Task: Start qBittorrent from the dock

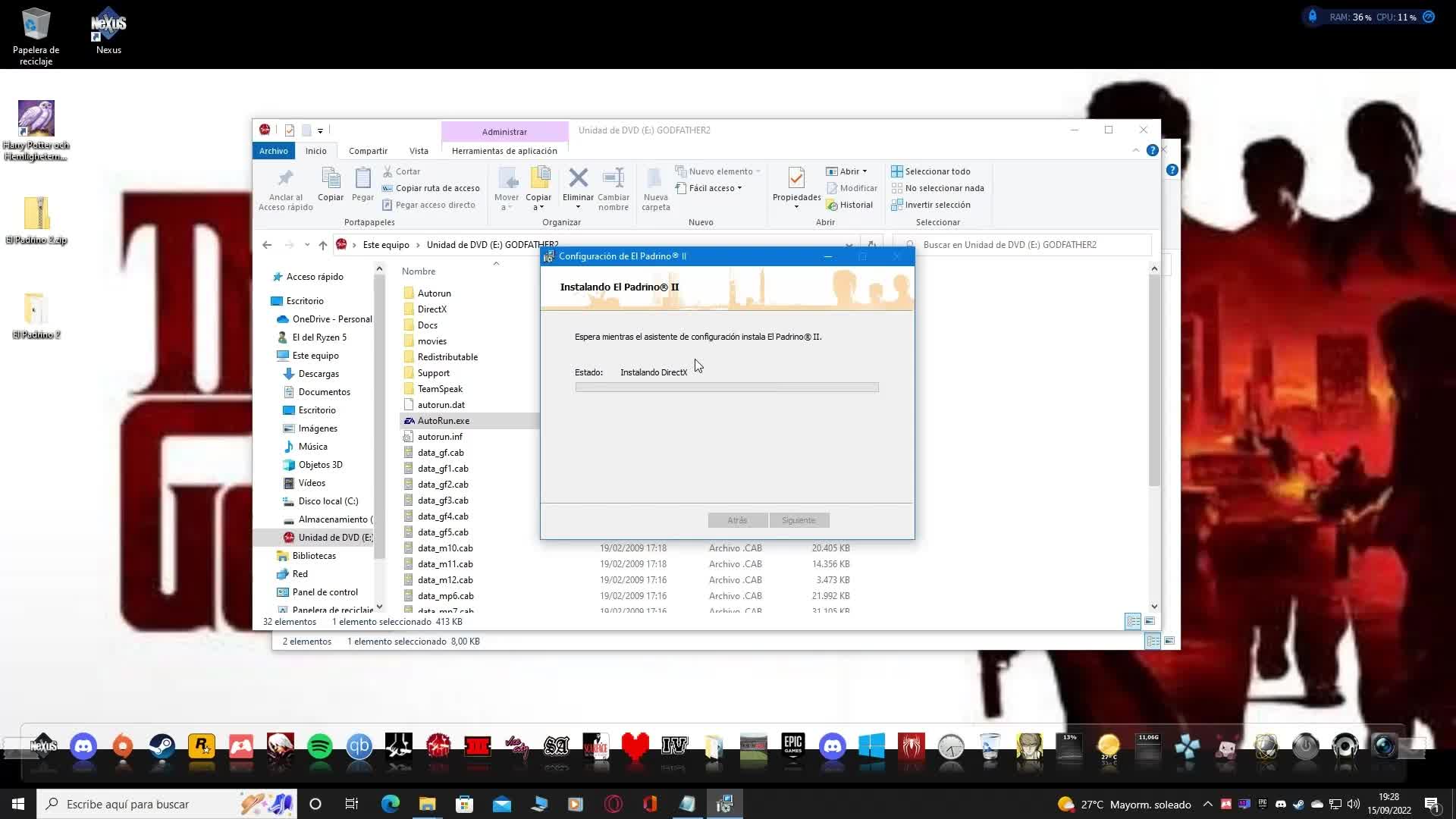Action: pos(359,747)
